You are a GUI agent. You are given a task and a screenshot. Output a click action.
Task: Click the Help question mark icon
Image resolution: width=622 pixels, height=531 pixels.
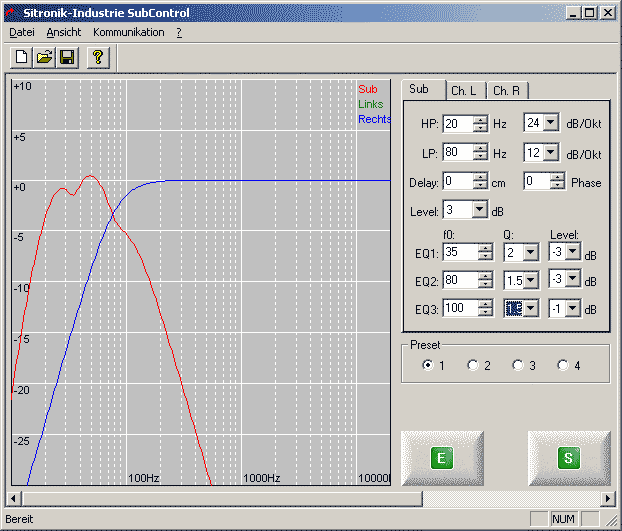97,58
